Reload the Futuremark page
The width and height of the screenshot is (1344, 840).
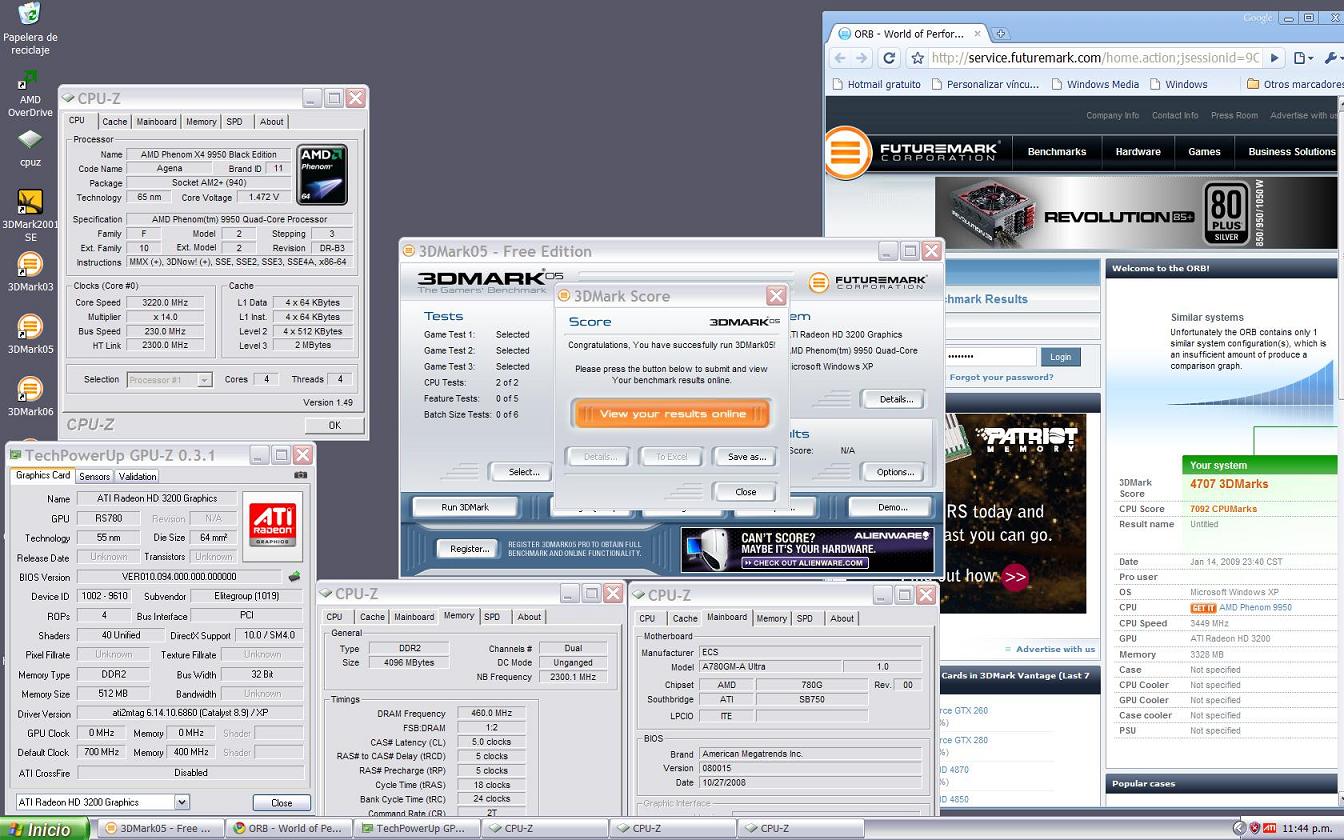pos(888,58)
